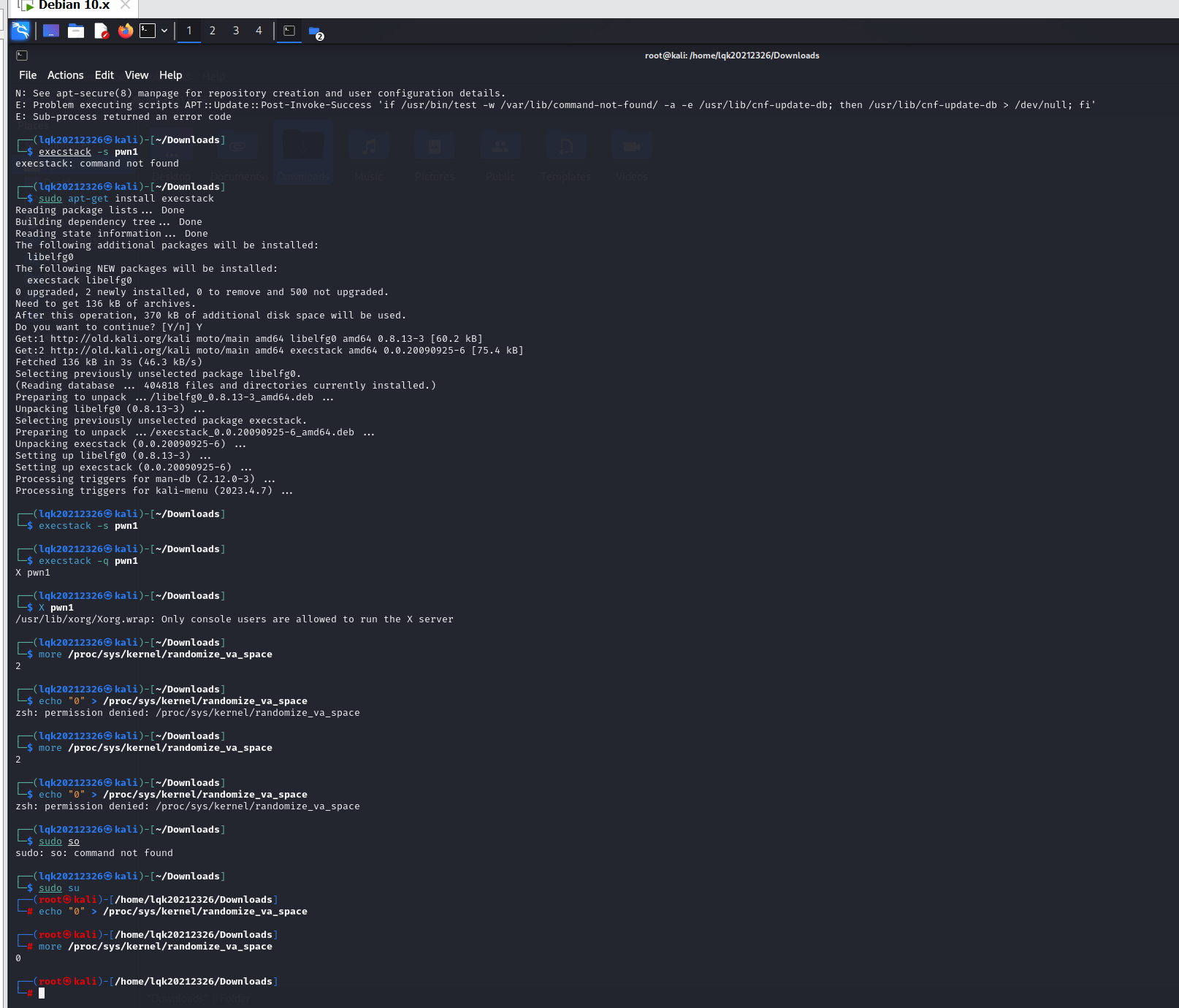Click the 'execstack: command not found' output
The width and height of the screenshot is (1179, 1008).
97,164
